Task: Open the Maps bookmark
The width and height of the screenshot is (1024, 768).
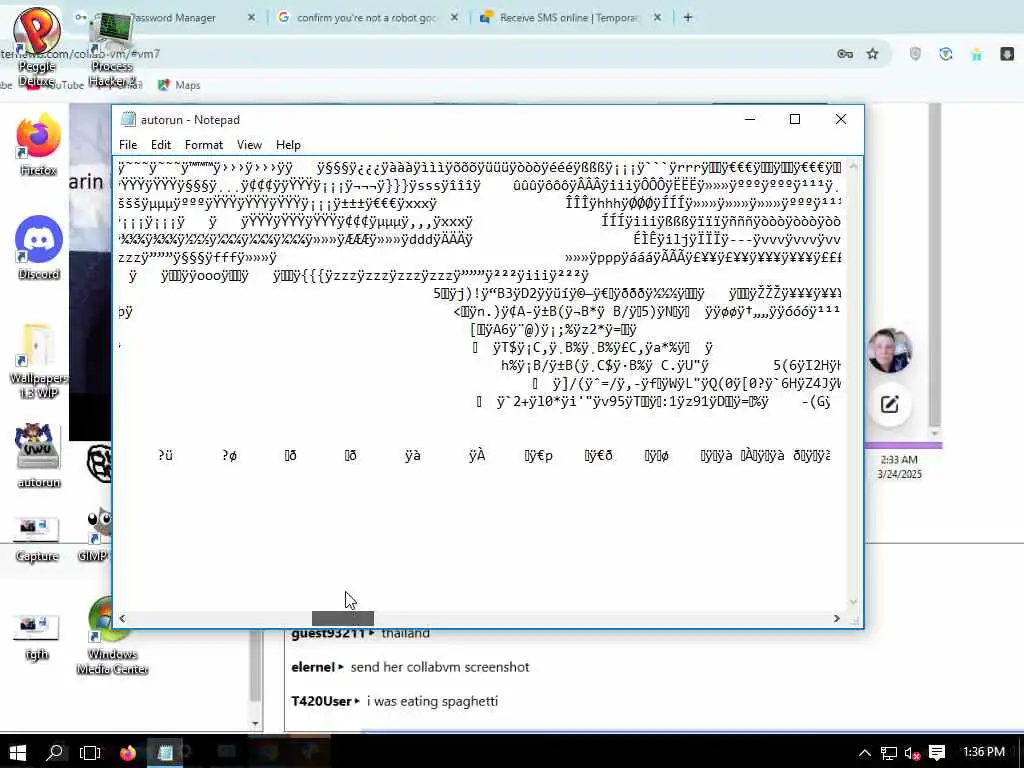Action: click(x=179, y=85)
